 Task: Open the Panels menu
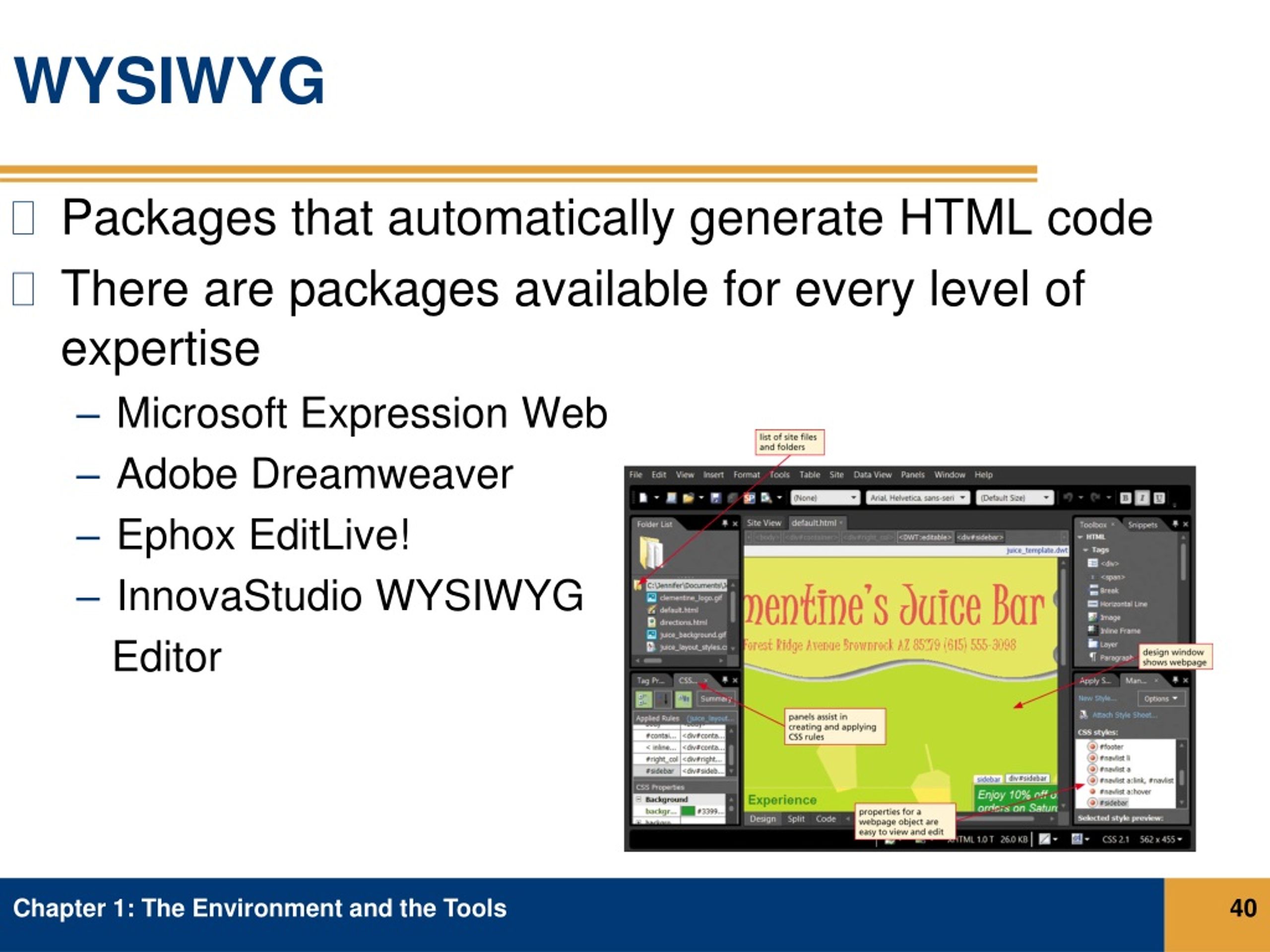[912, 475]
